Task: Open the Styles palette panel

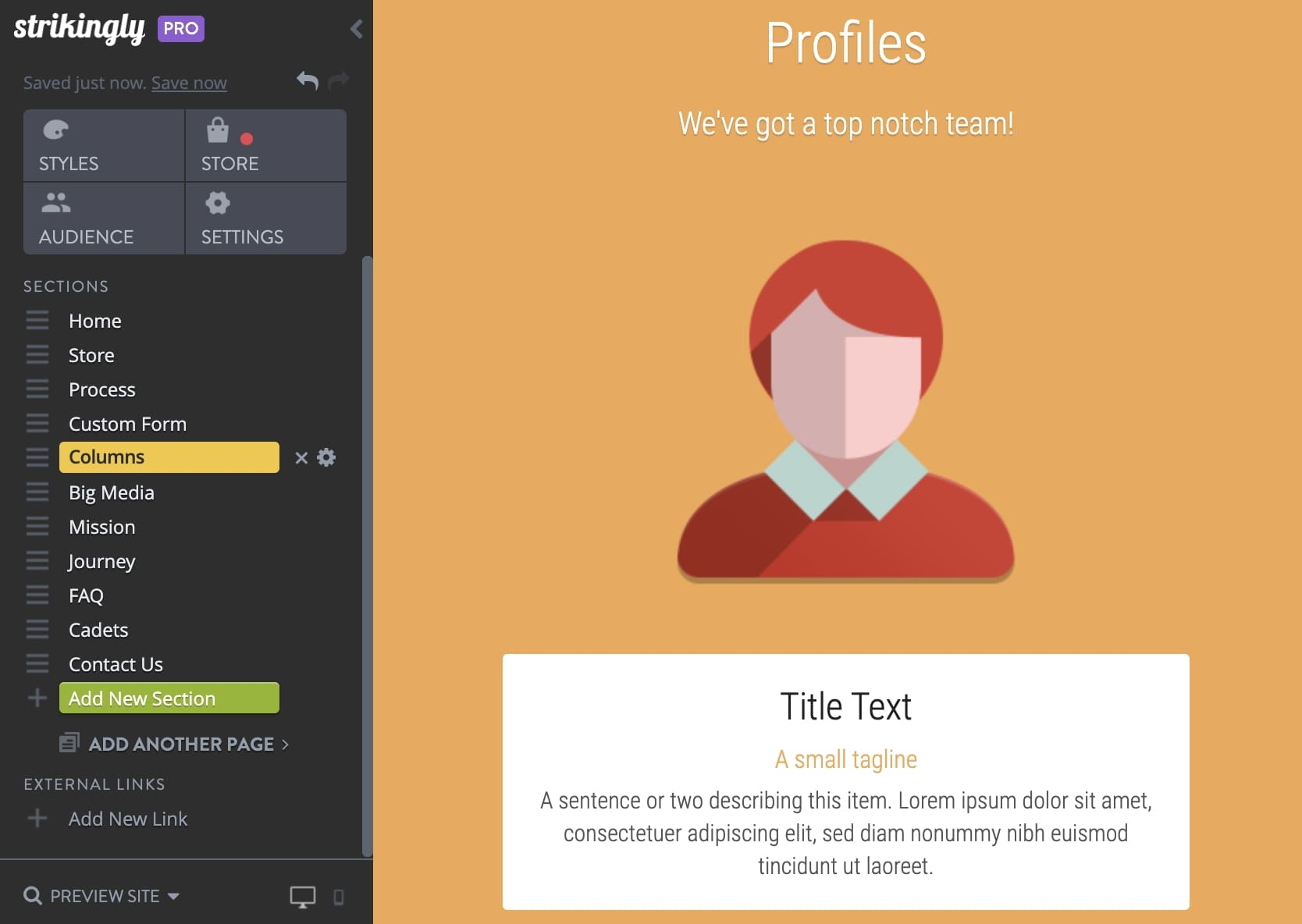Action: [x=104, y=146]
